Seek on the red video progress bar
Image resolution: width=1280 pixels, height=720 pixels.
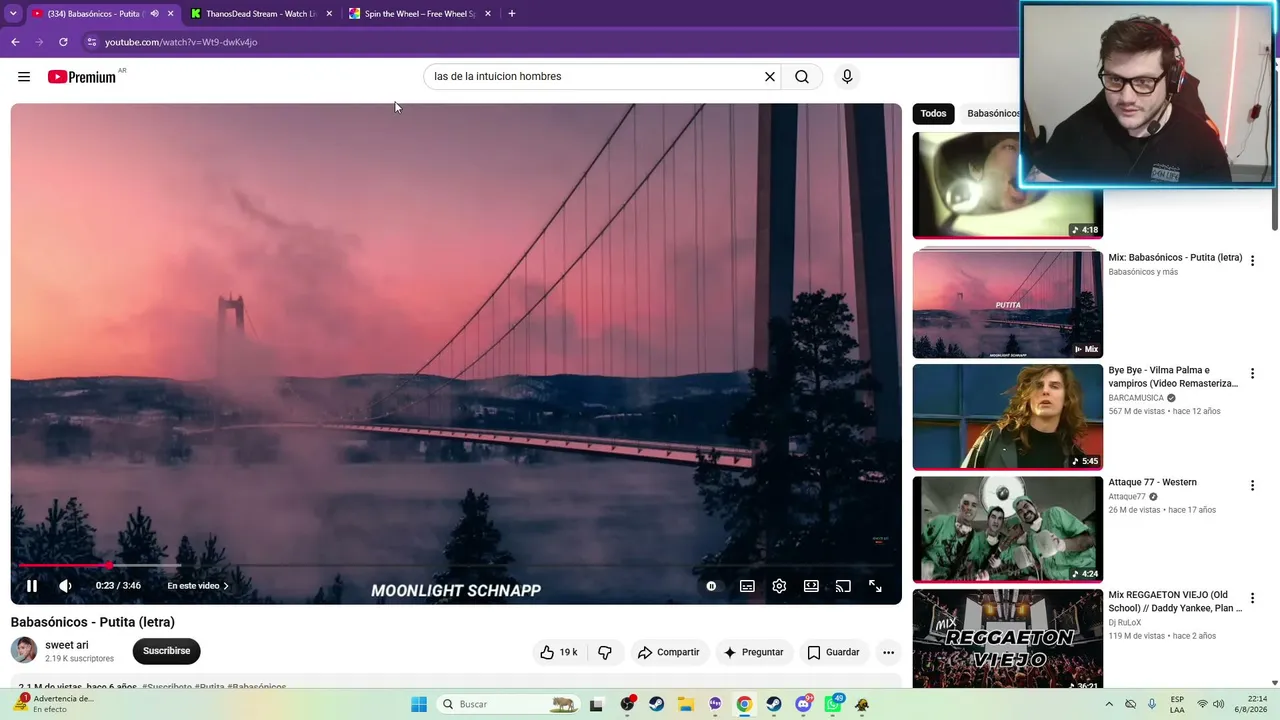pyautogui.click(x=456, y=565)
